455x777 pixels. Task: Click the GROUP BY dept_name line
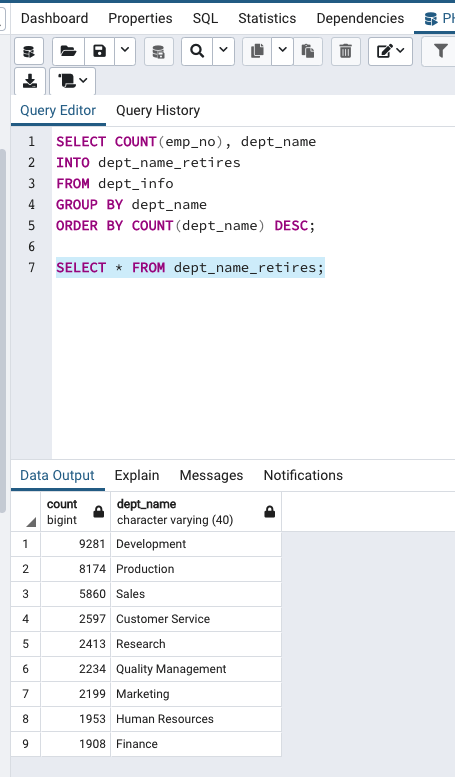point(131,205)
